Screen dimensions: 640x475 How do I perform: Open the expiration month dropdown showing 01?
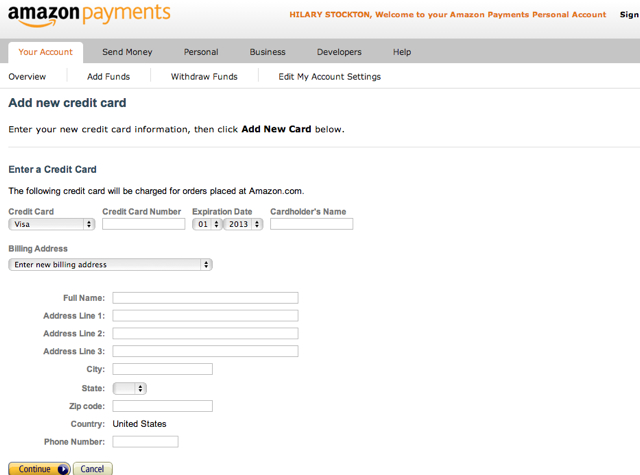point(207,224)
